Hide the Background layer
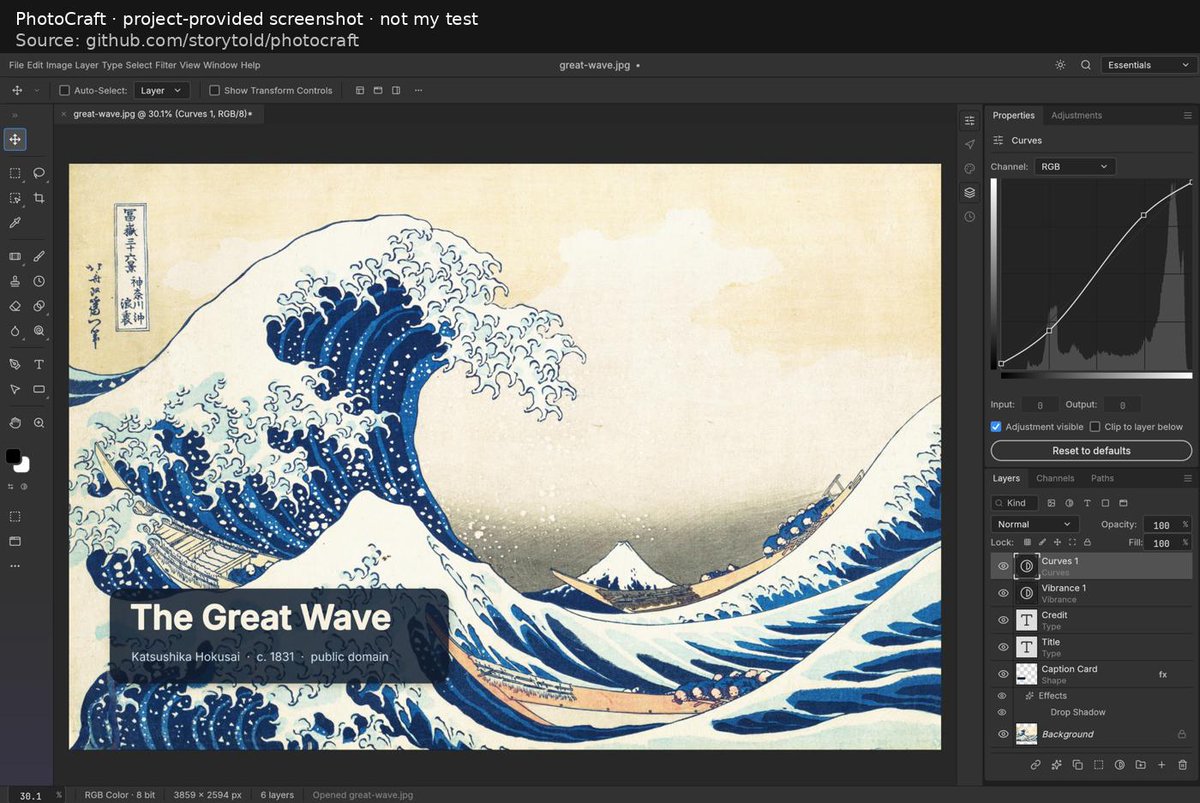This screenshot has height=803, width=1200. [1003, 734]
